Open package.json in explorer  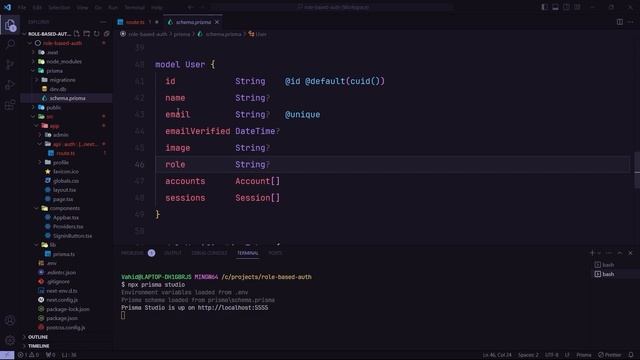point(62,318)
